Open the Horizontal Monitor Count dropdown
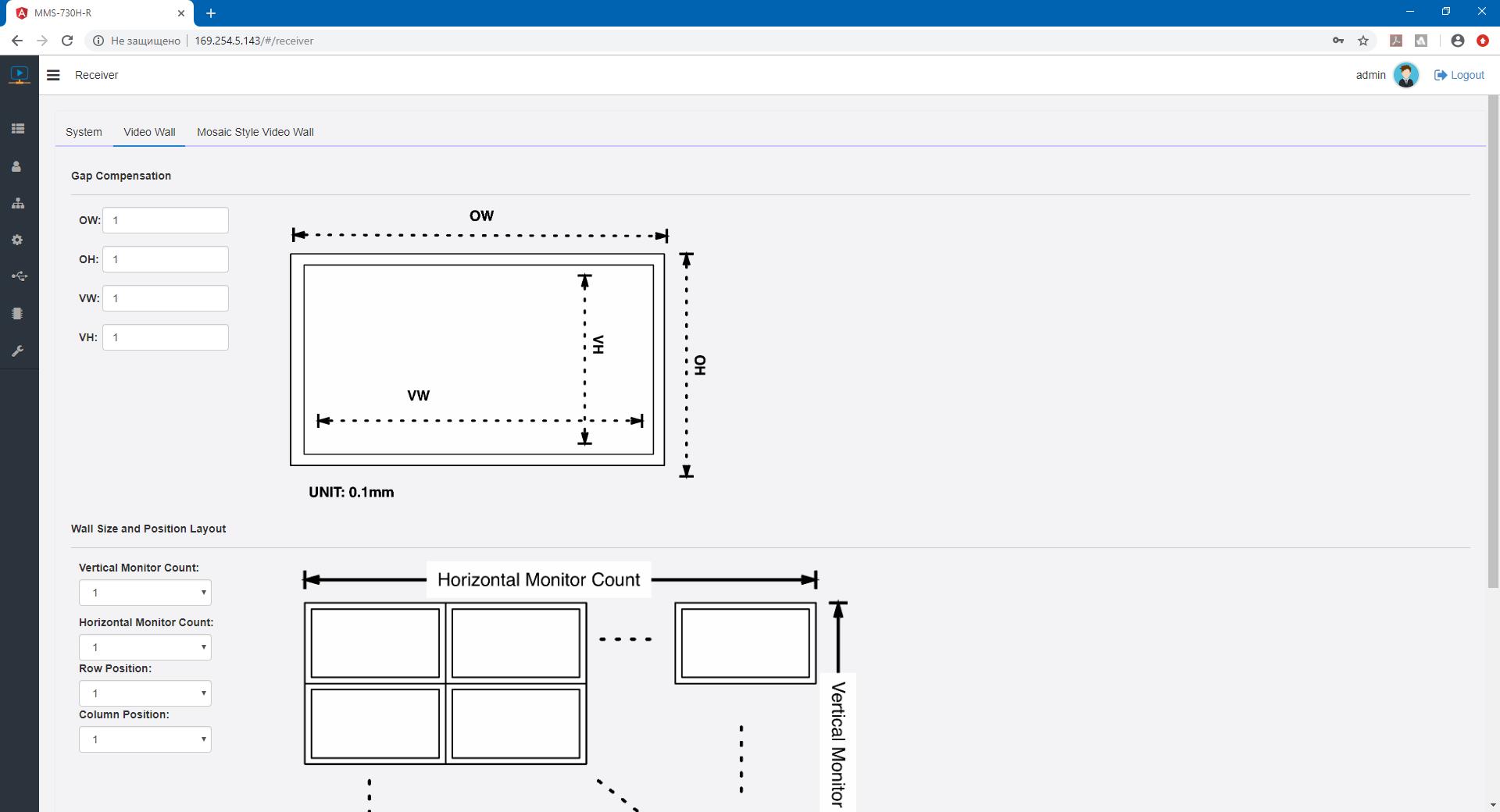This screenshot has width=1500, height=812. point(145,647)
